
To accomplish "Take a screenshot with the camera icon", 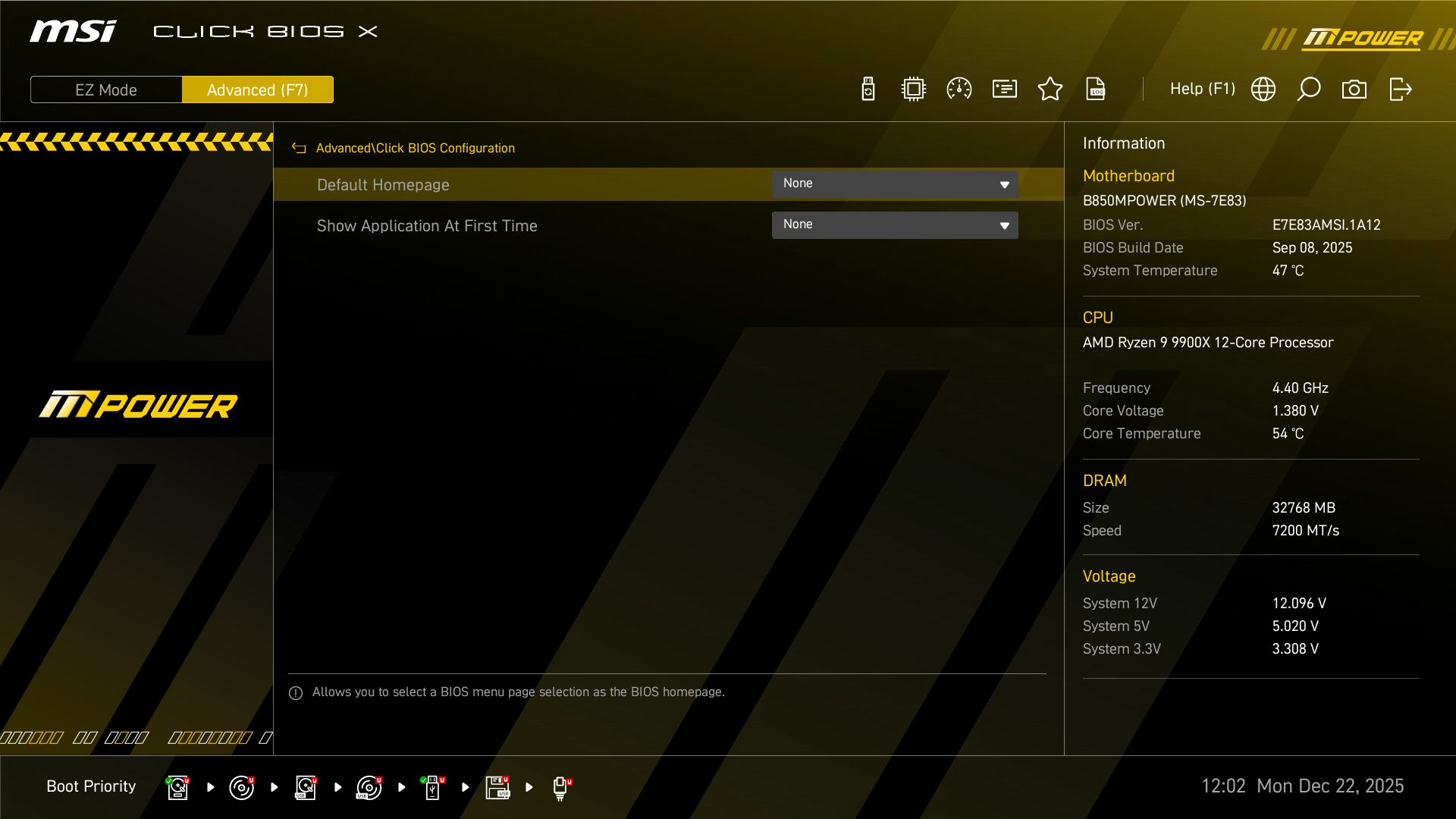I will click(x=1354, y=89).
